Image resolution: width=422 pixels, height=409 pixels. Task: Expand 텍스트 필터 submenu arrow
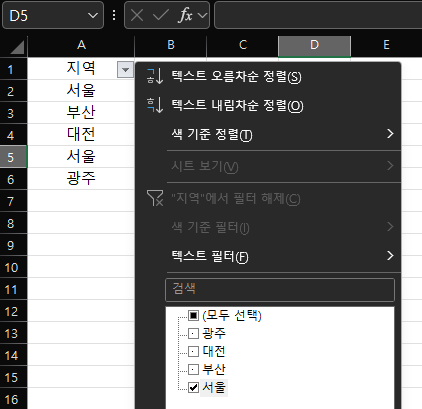coord(390,256)
